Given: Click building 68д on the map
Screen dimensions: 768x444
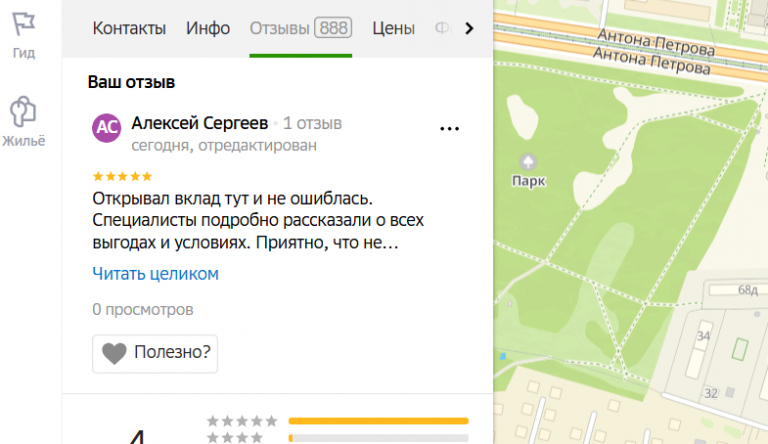Looking at the screenshot, I should point(747,290).
